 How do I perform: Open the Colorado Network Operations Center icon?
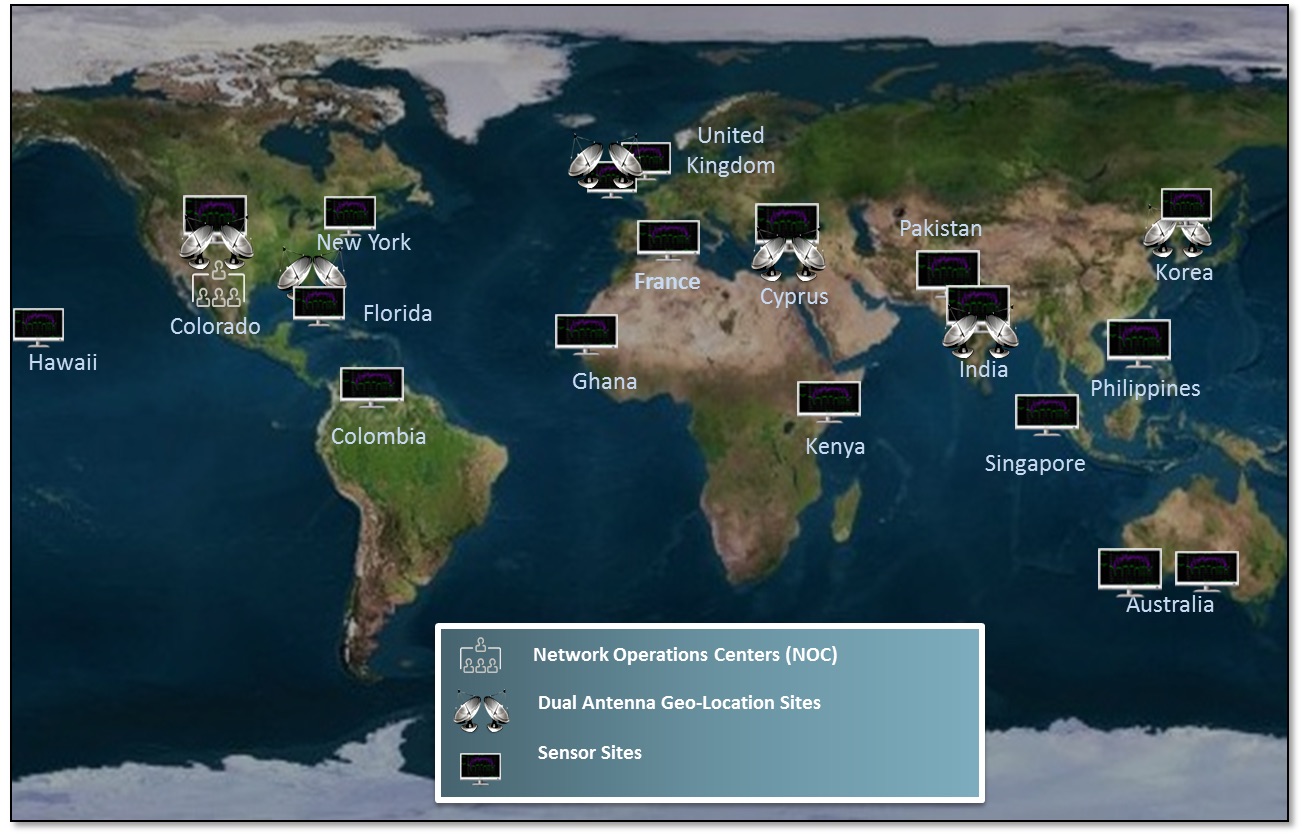click(x=218, y=286)
